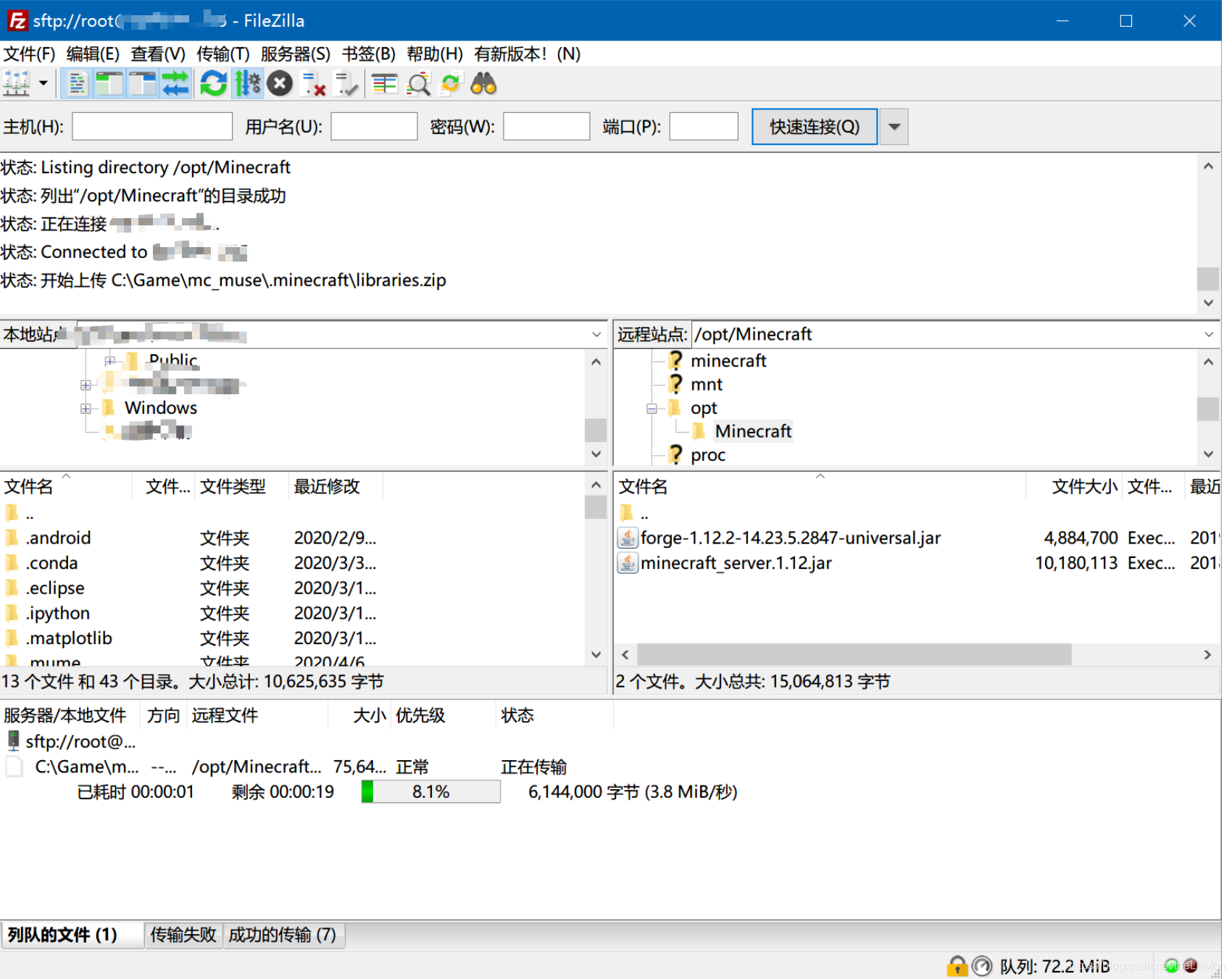
Task: Toggle processing of the transfer queue
Action: (247, 84)
